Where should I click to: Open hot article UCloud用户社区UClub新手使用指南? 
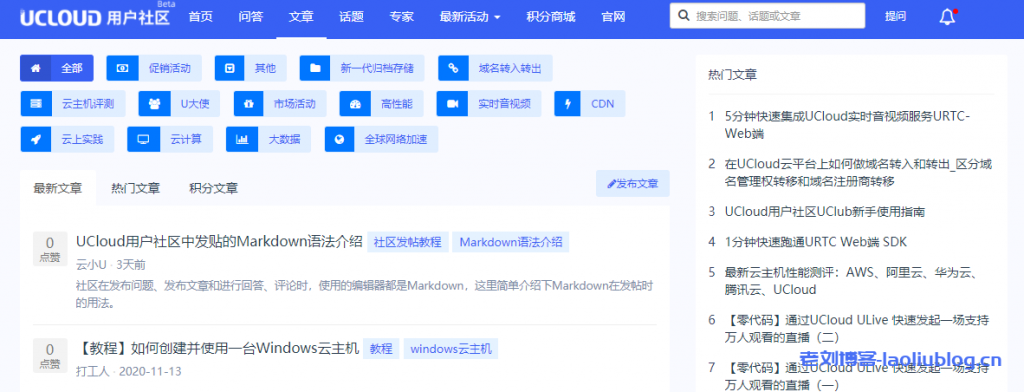825,212
